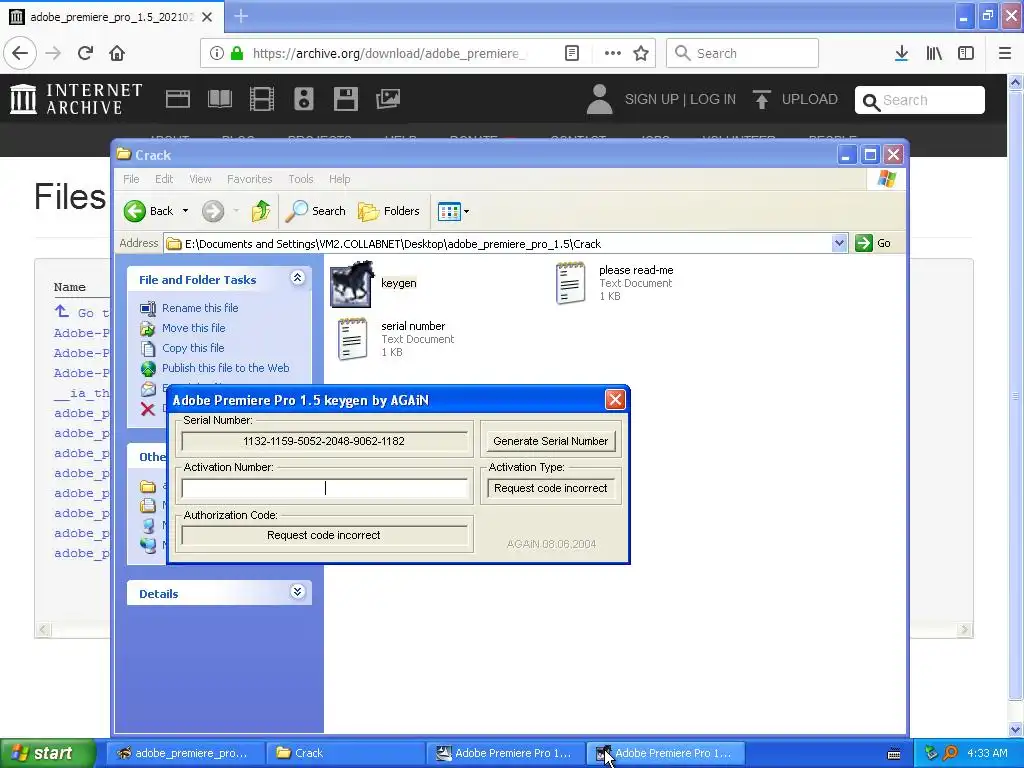Collapse the File and Folder Tasks panel

coord(297,278)
